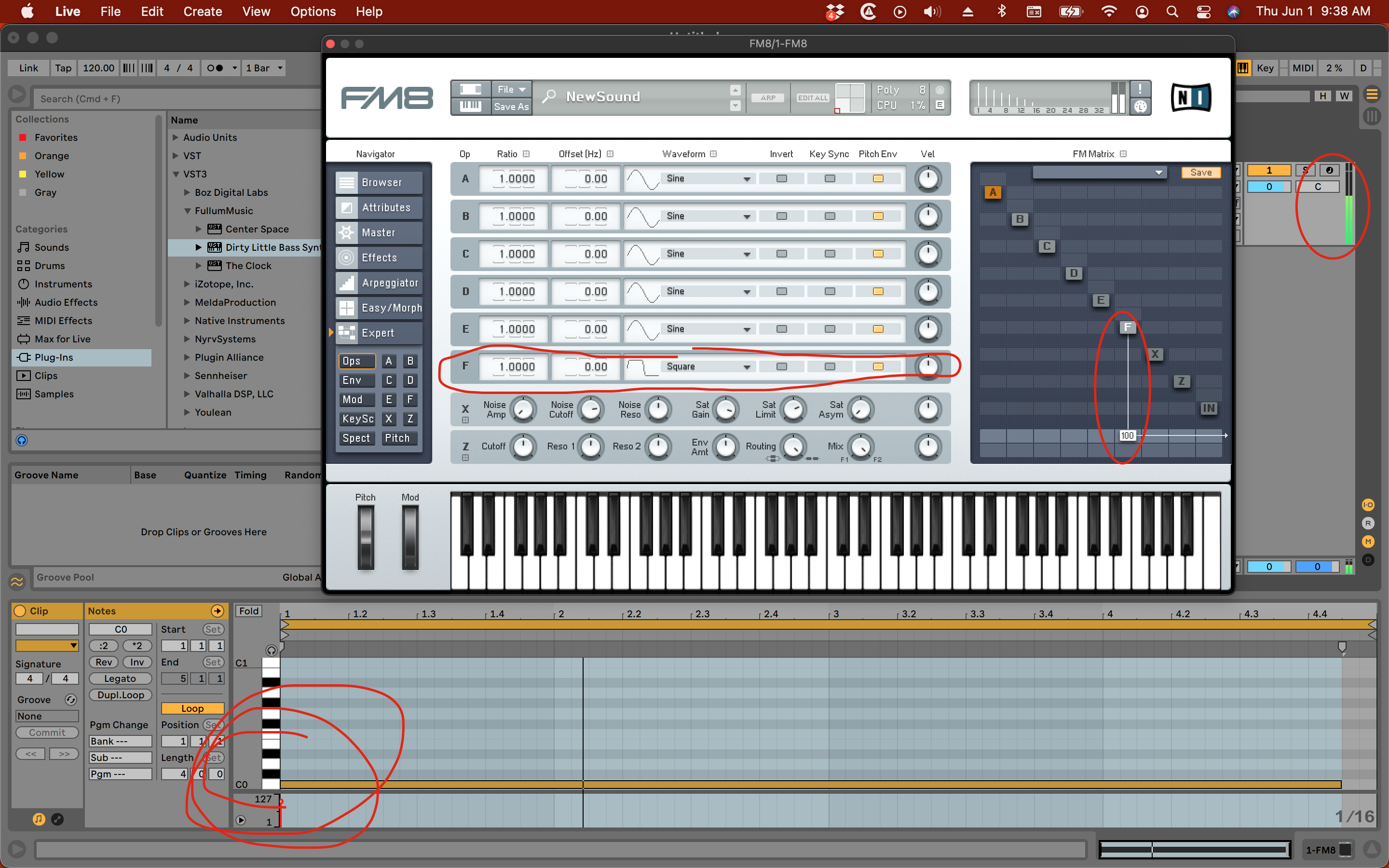Expand the Audio Units folder
The image size is (1389, 868).
coord(176,137)
